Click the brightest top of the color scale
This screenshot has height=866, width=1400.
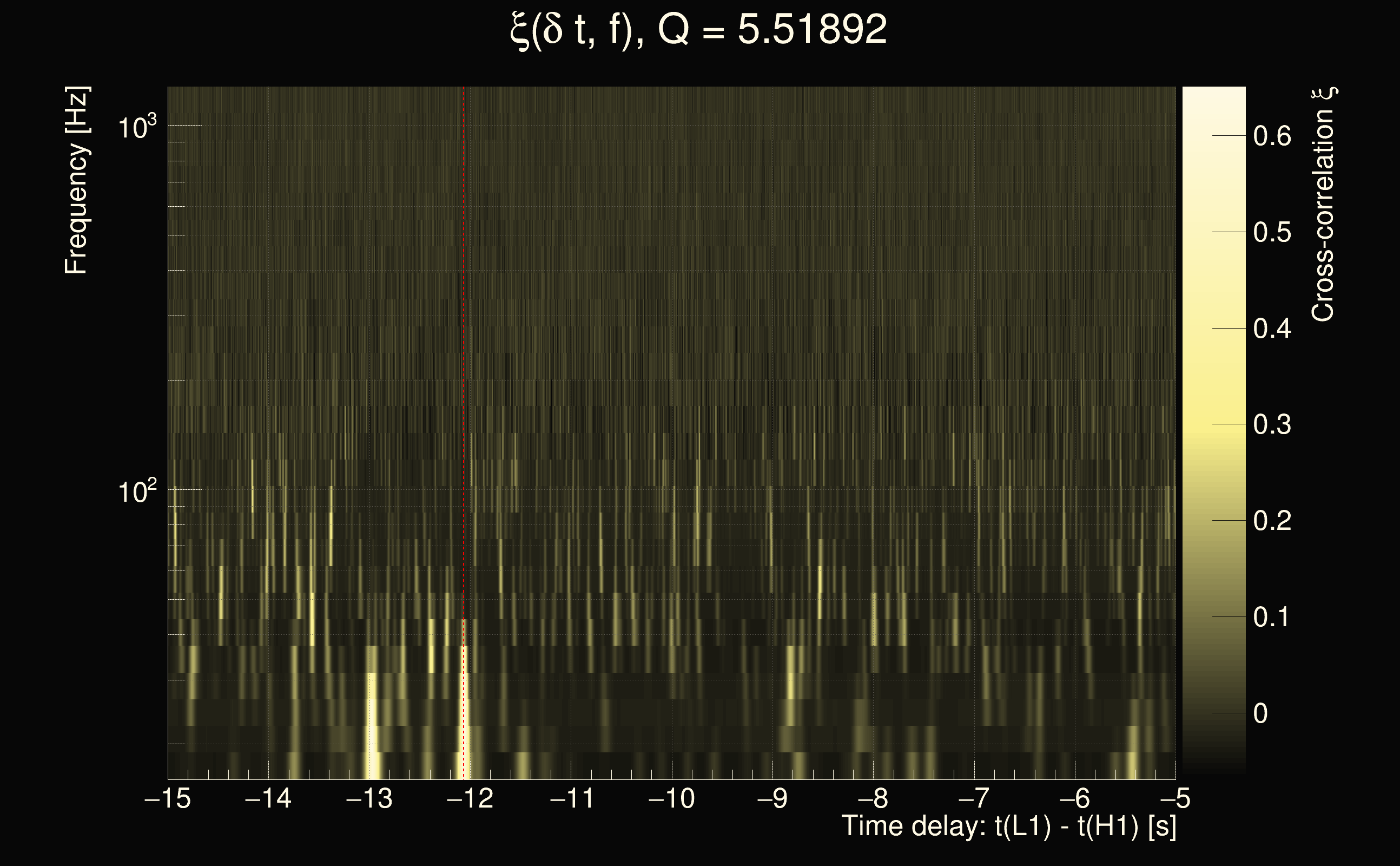coord(1213,95)
